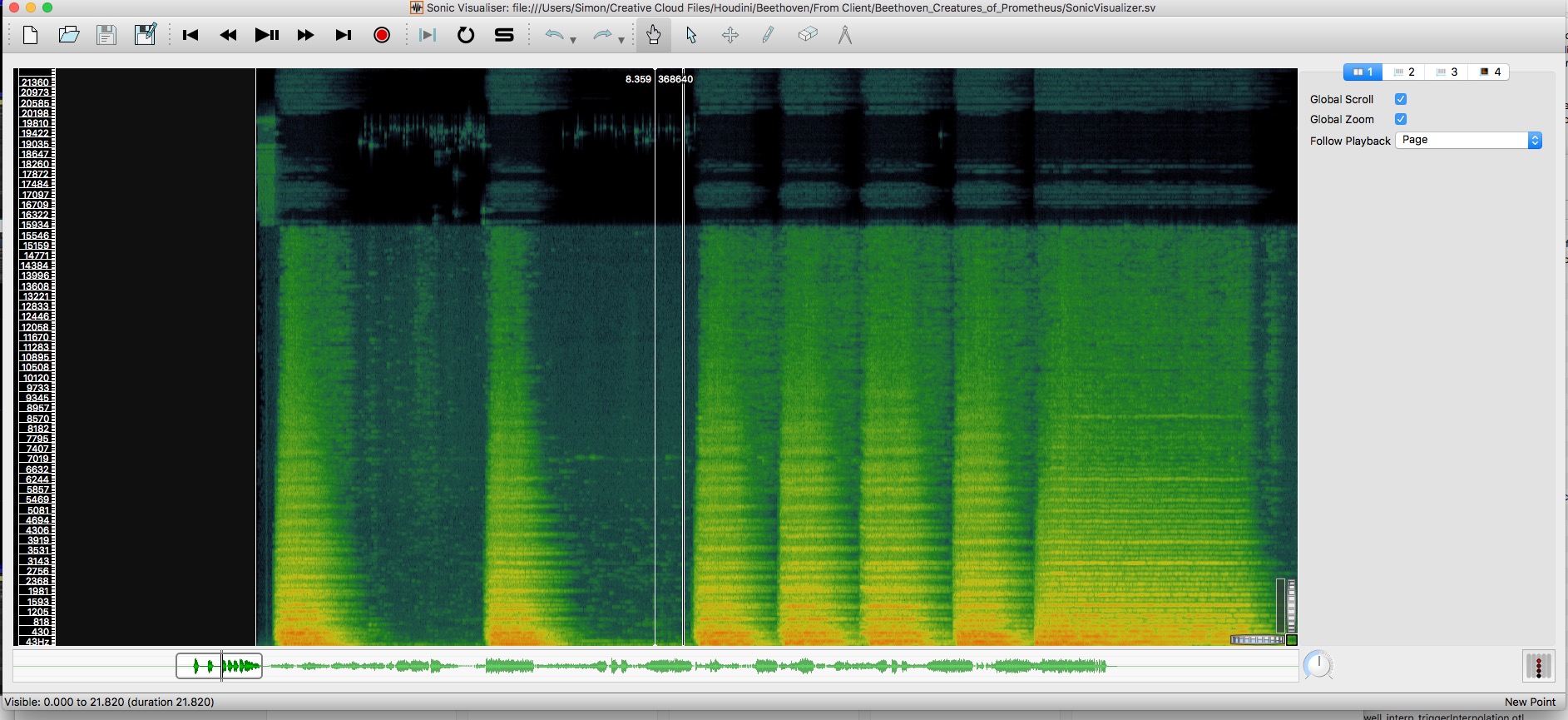Click the horizontal zoom thumbwheel

[x=1257, y=640]
